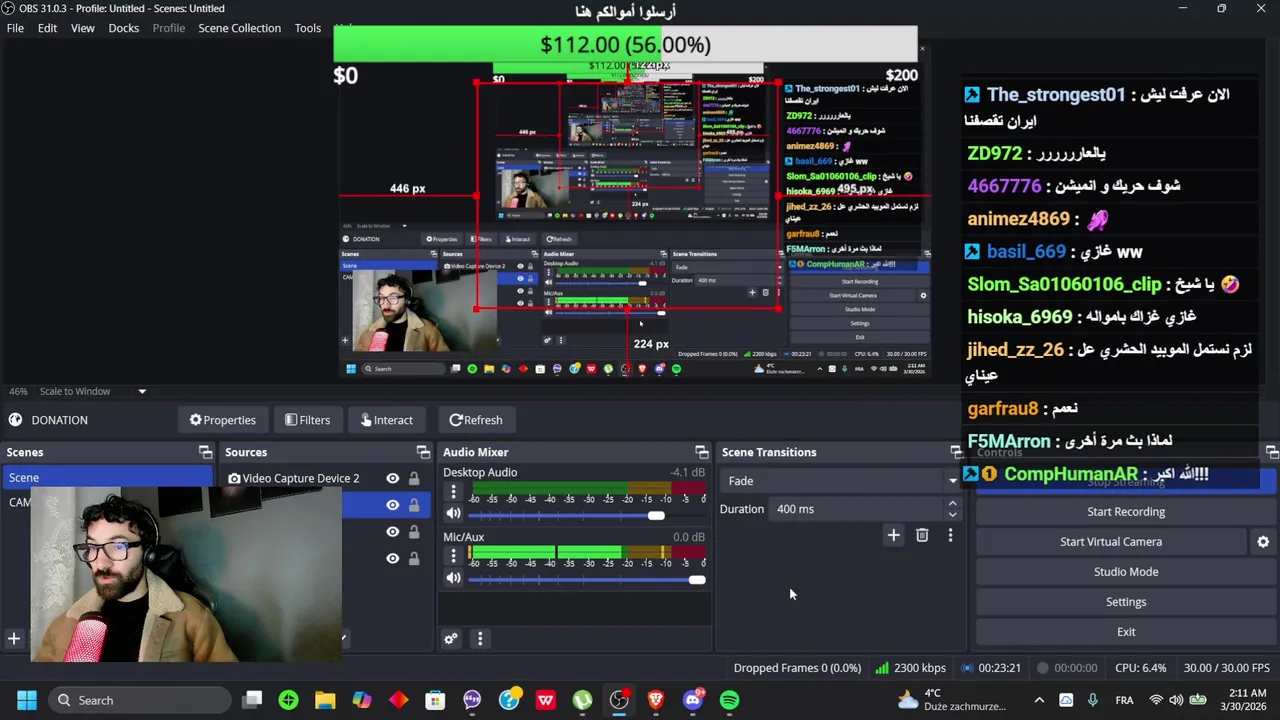Viewport: 1280px width, 720px height.
Task: Open Advanced Audio Properties gear in mixer
Action: click(x=451, y=639)
